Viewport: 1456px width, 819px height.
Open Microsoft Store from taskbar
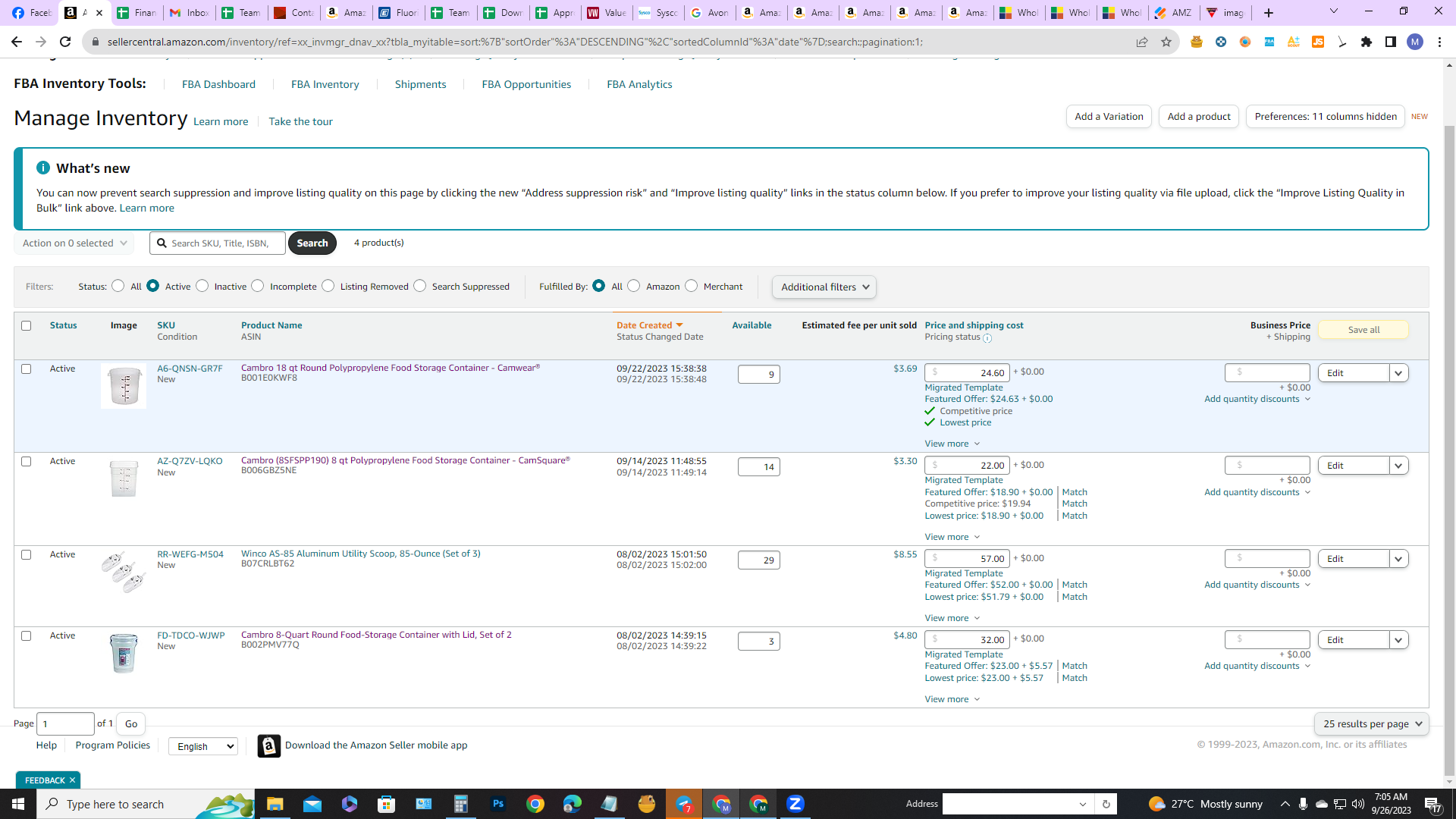[387, 804]
